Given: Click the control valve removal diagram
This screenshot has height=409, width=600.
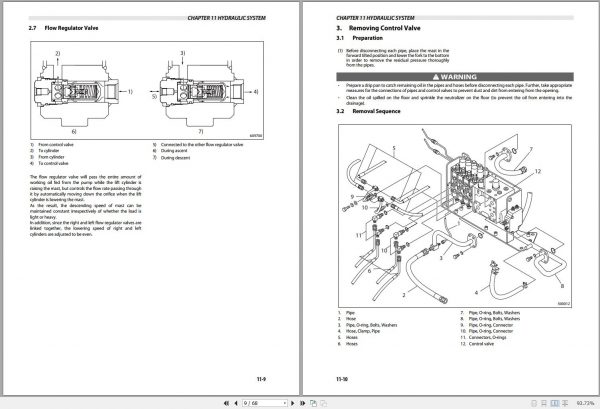Looking at the screenshot, I should click(455, 216).
